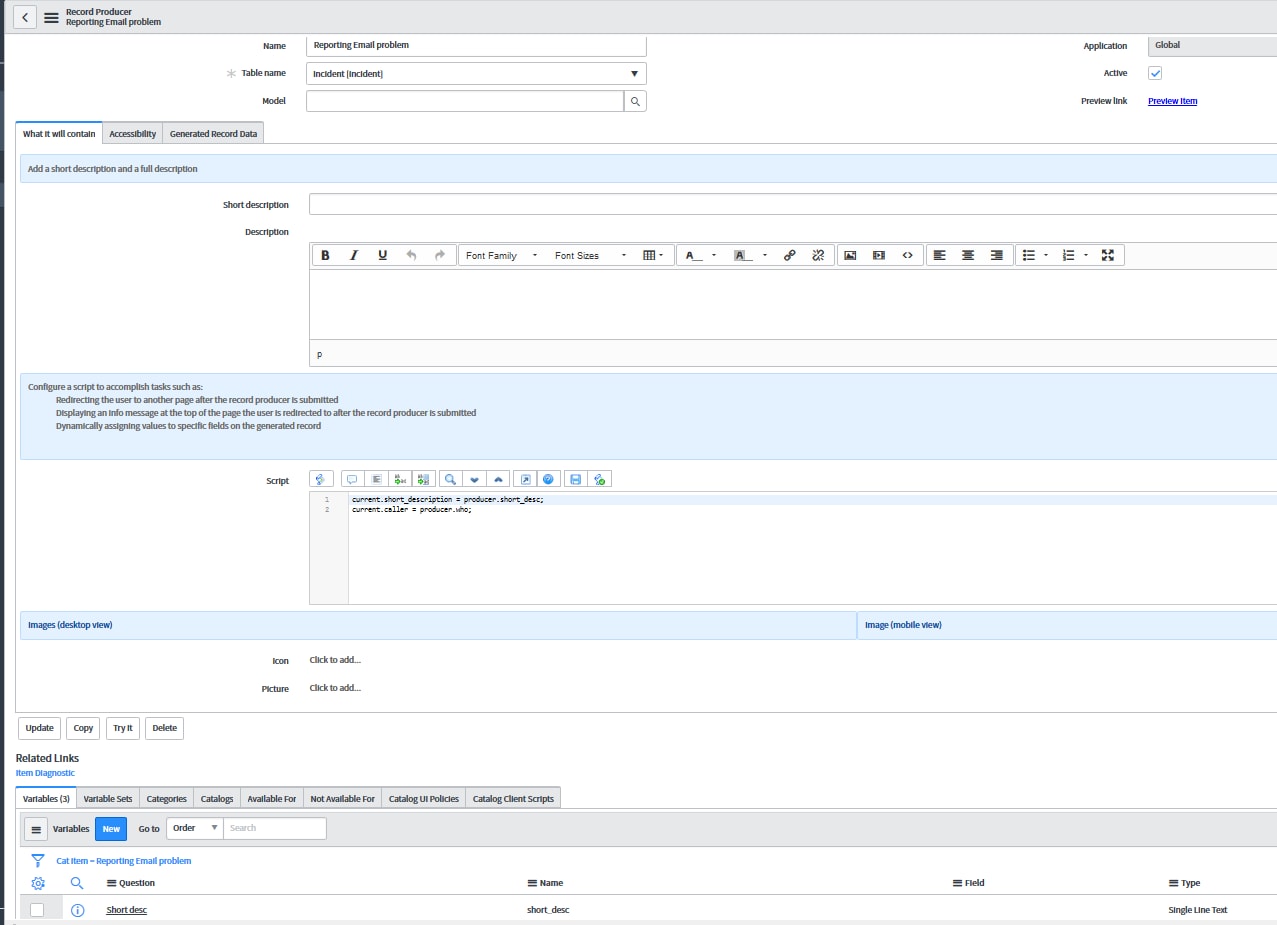Focus the Short description input field
This screenshot has width=1277, height=925.
[793, 204]
